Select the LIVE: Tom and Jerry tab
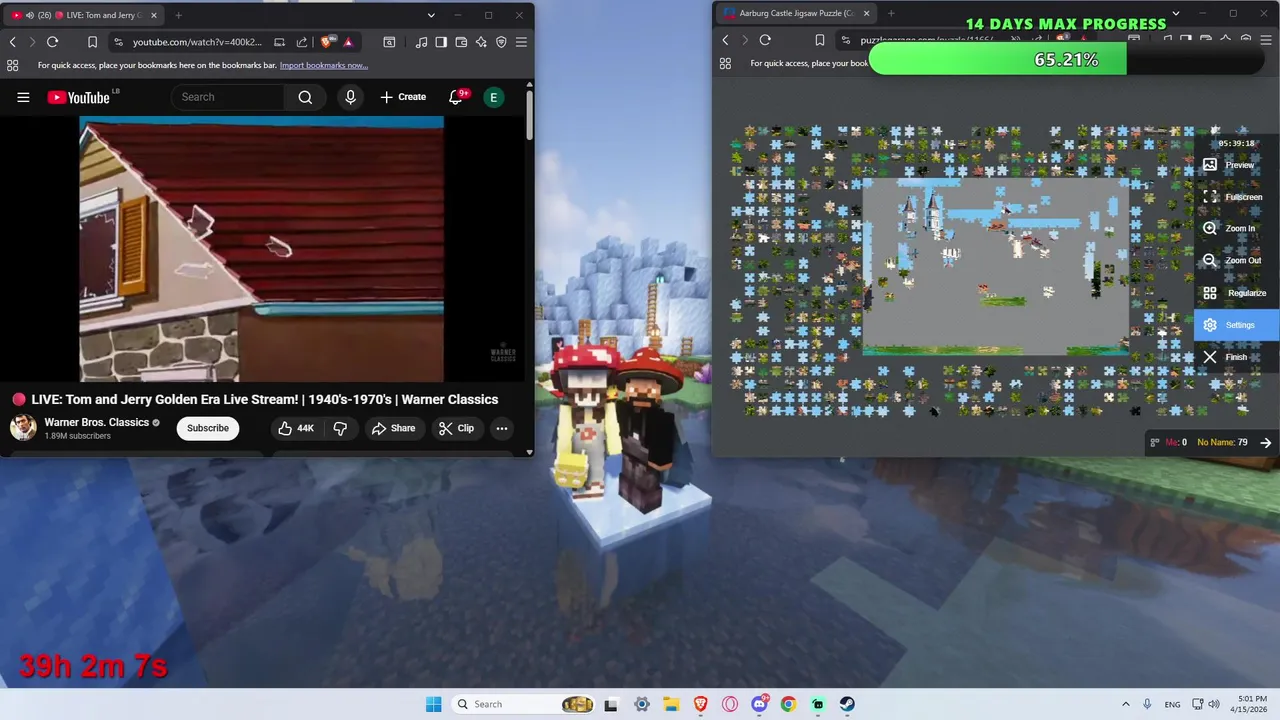Image resolution: width=1280 pixels, height=720 pixels. coord(85,15)
